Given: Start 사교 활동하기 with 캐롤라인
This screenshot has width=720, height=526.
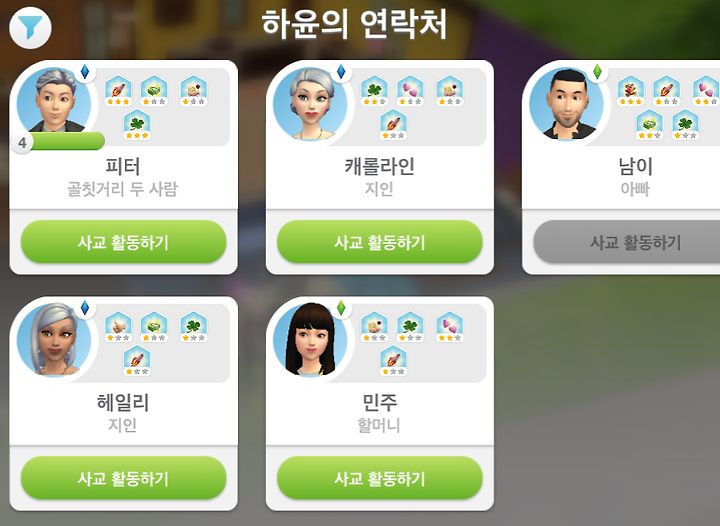Looking at the screenshot, I should tap(380, 242).
